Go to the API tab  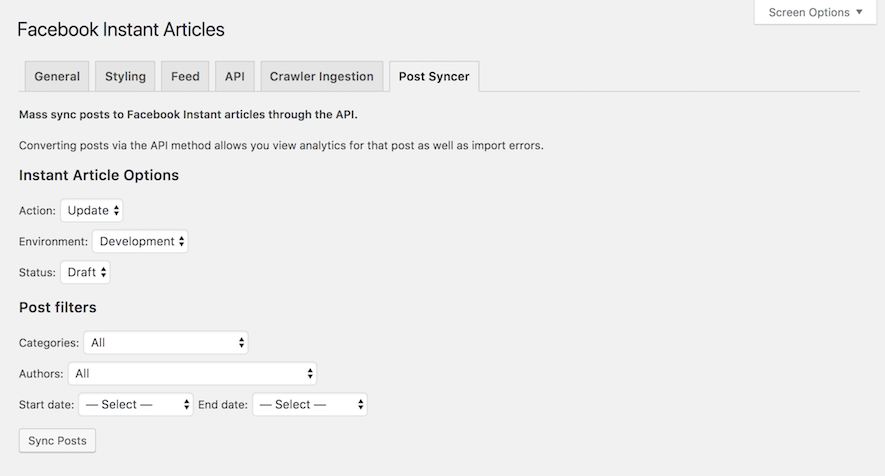point(235,76)
